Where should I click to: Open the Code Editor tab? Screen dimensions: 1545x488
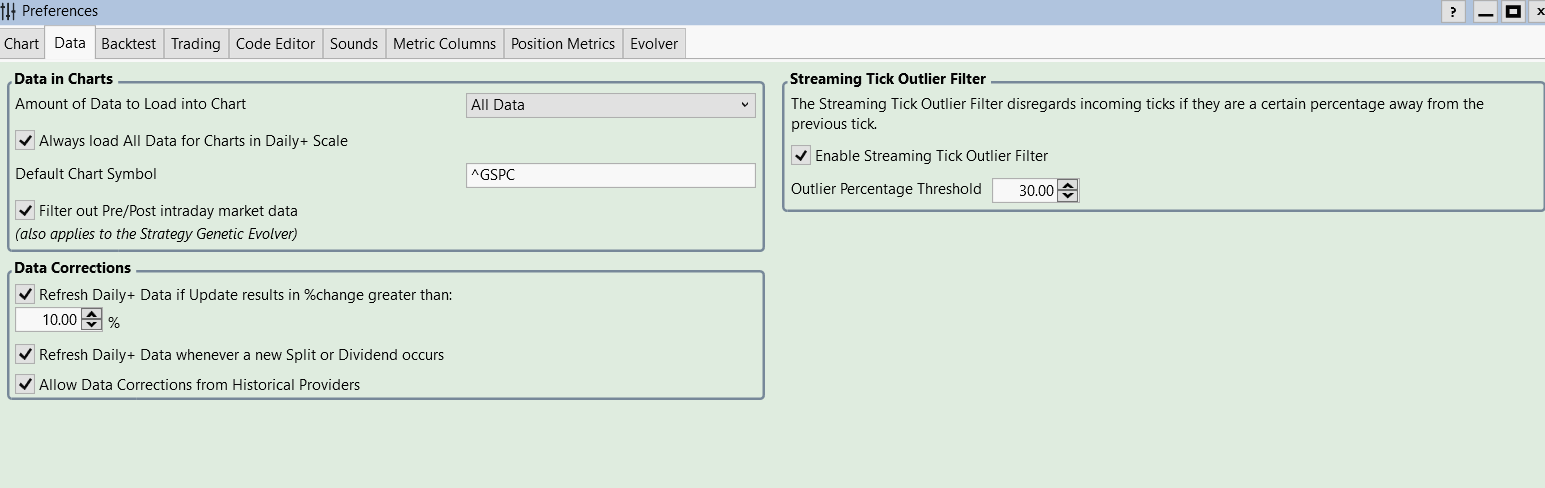coord(275,44)
